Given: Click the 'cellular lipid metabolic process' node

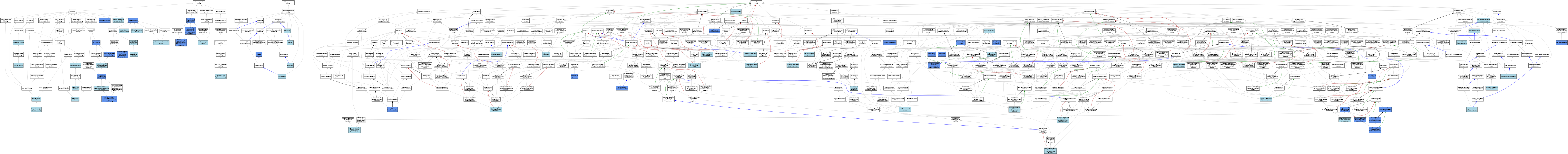Looking at the screenshot, I should (915, 54).
